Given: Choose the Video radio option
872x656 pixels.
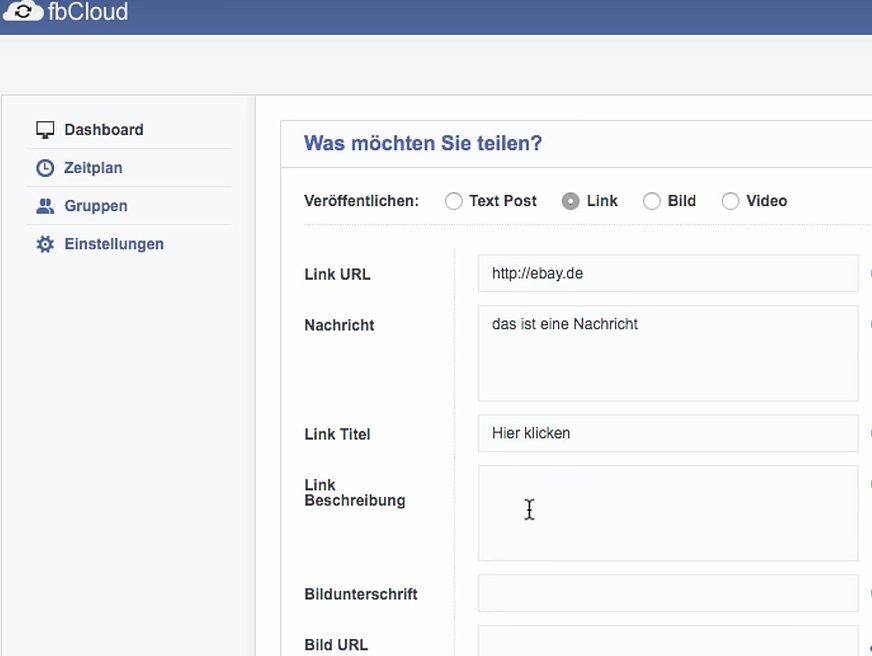Looking at the screenshot, I should (x=730, y=201).
